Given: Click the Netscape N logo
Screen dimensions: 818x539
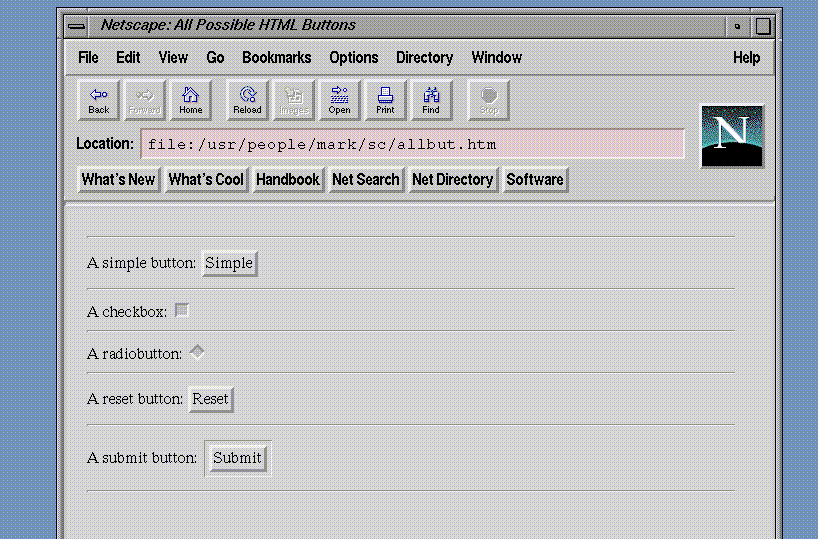Looking at the screenshot, I should (x=731, y=136).
